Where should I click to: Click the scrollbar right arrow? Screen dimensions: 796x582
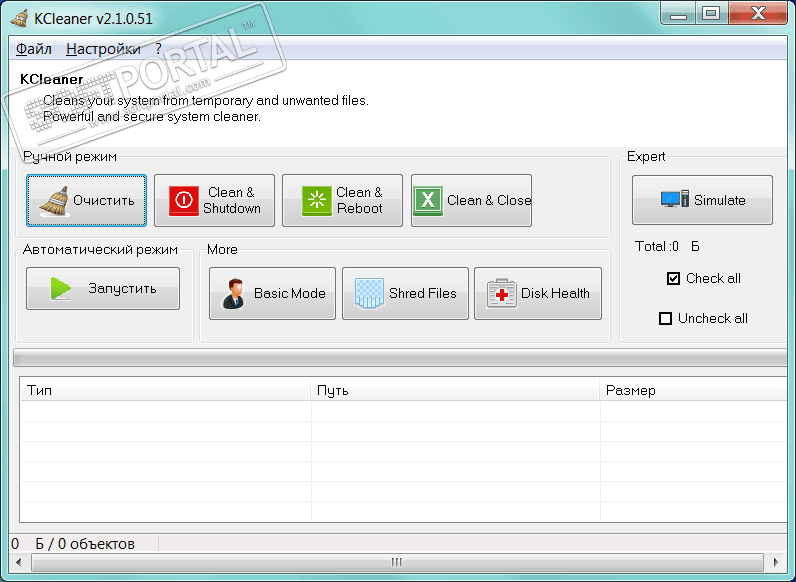[x=776, y=562]
